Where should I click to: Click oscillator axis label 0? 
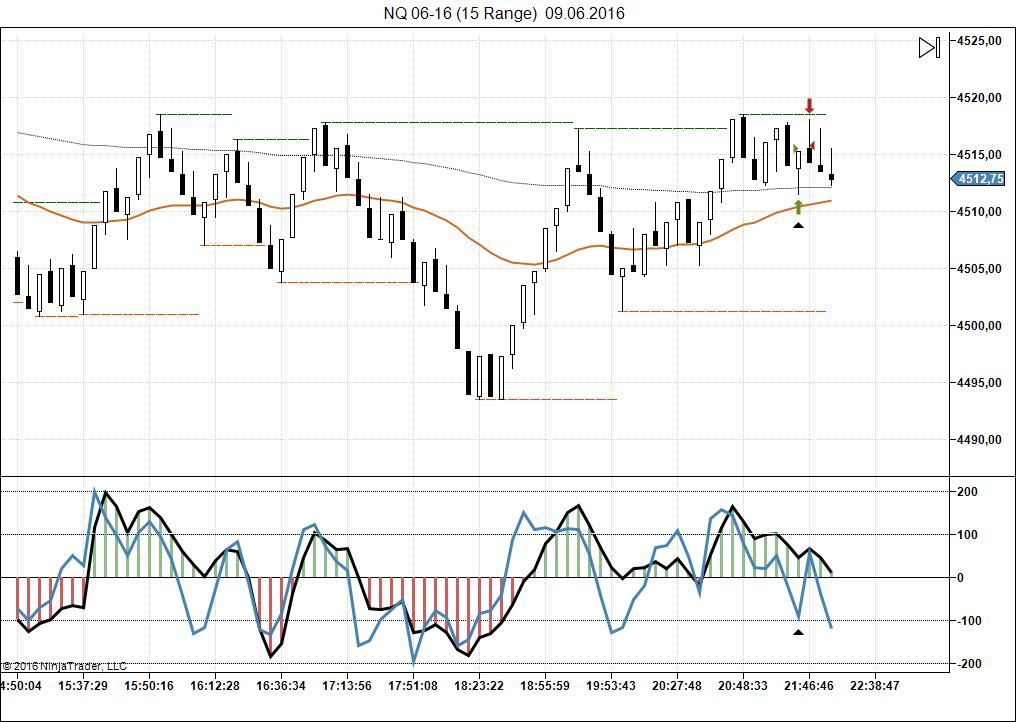pyautogui.click(x=960, y=577)
